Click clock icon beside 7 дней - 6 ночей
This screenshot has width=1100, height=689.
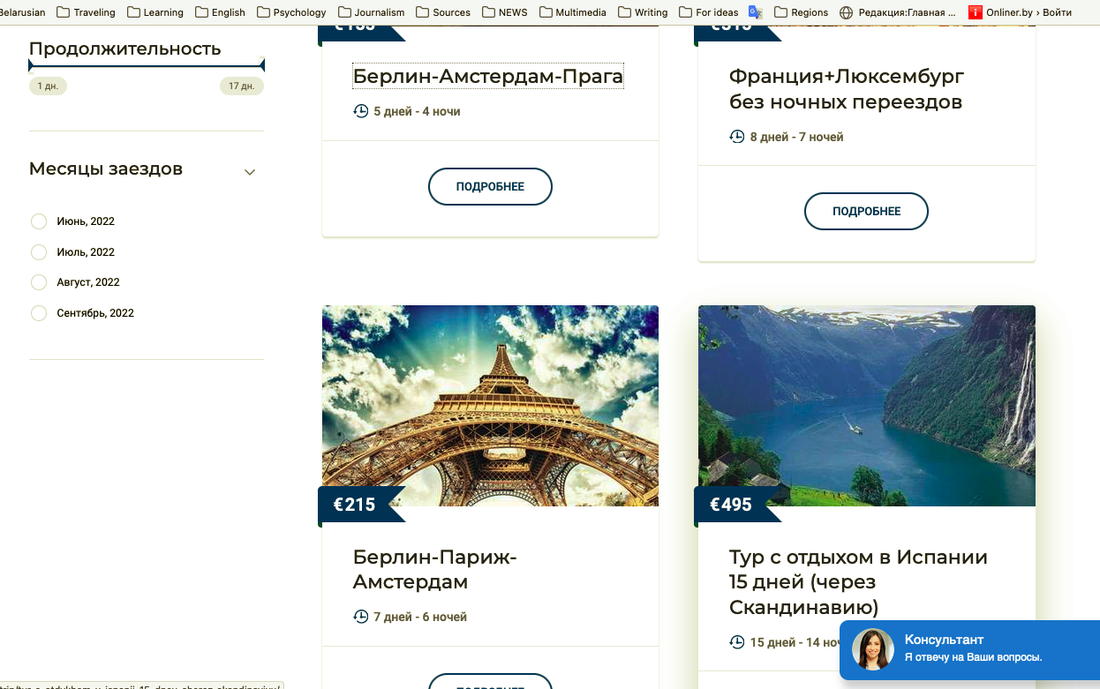(x=361, y=616)
